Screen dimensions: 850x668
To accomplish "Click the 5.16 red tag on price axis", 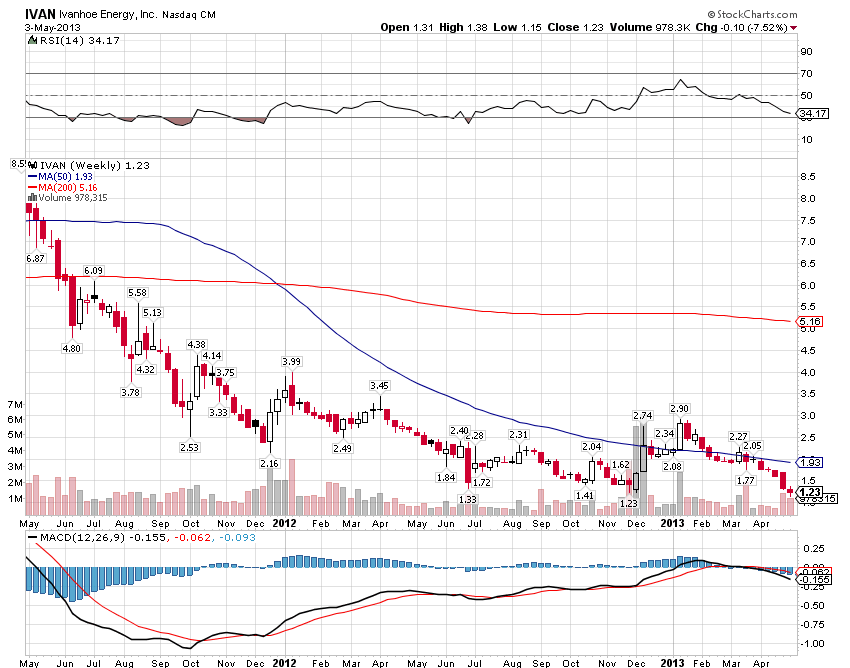I will (x=811, y=322).
